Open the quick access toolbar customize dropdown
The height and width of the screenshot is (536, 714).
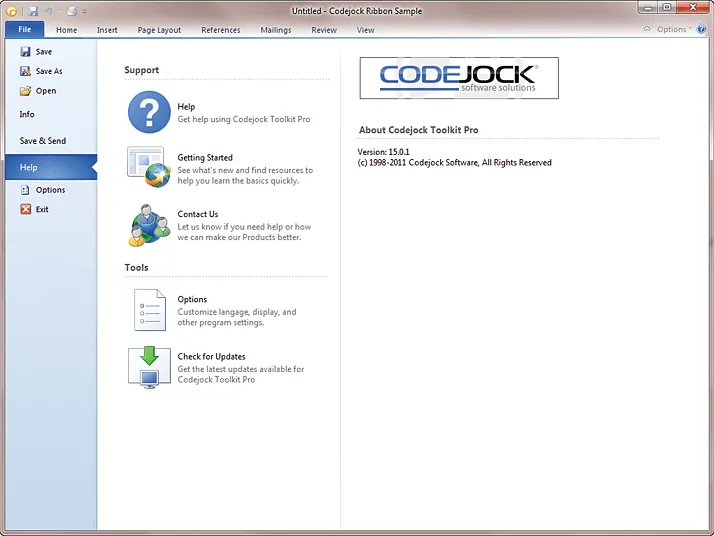coord(84,12)
